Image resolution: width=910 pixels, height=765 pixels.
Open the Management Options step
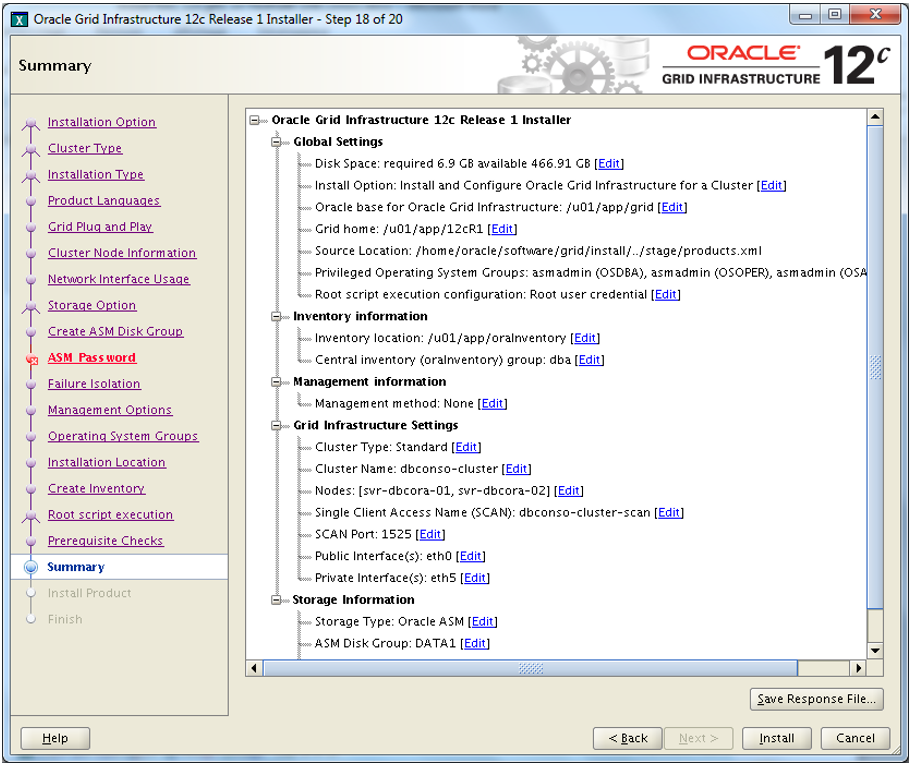tap(110, 410)
